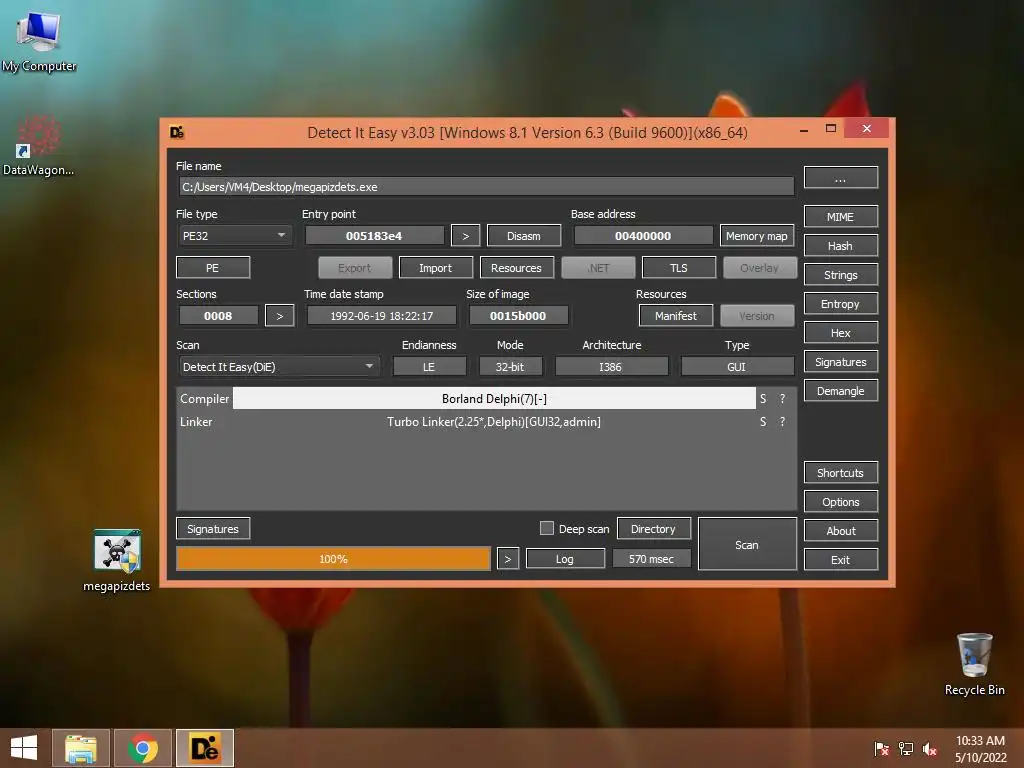Activate Detect It Easy taskbar icon

point(204,748)
